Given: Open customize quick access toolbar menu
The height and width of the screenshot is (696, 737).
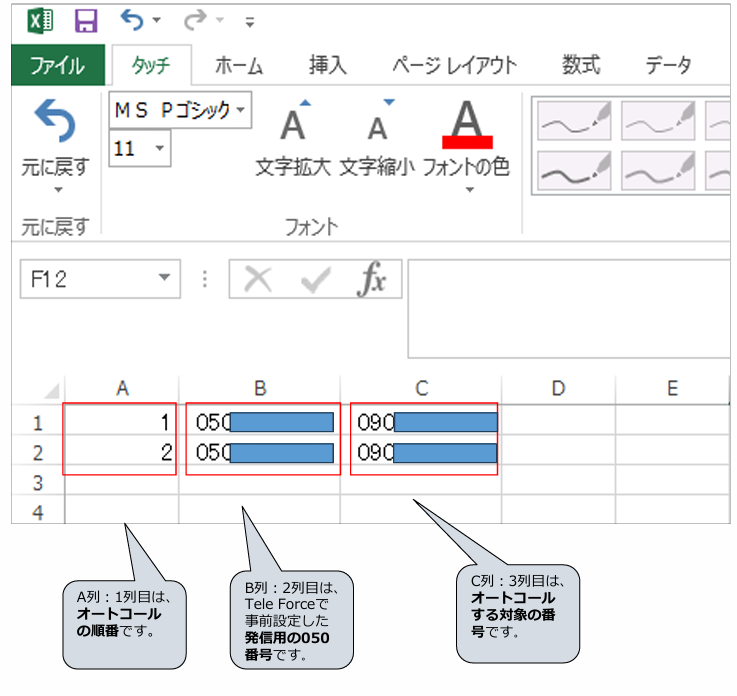Looking at the screenshot, I should (250, 22).
